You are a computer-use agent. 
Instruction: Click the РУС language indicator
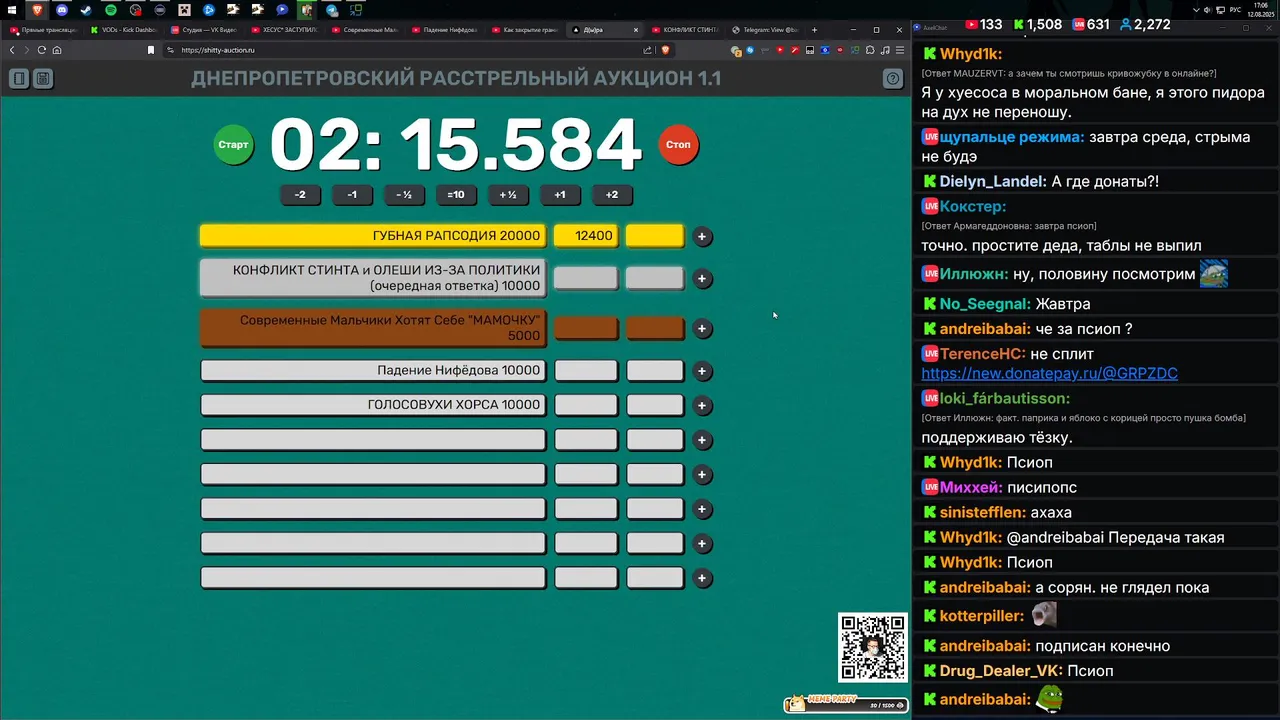1235,10
